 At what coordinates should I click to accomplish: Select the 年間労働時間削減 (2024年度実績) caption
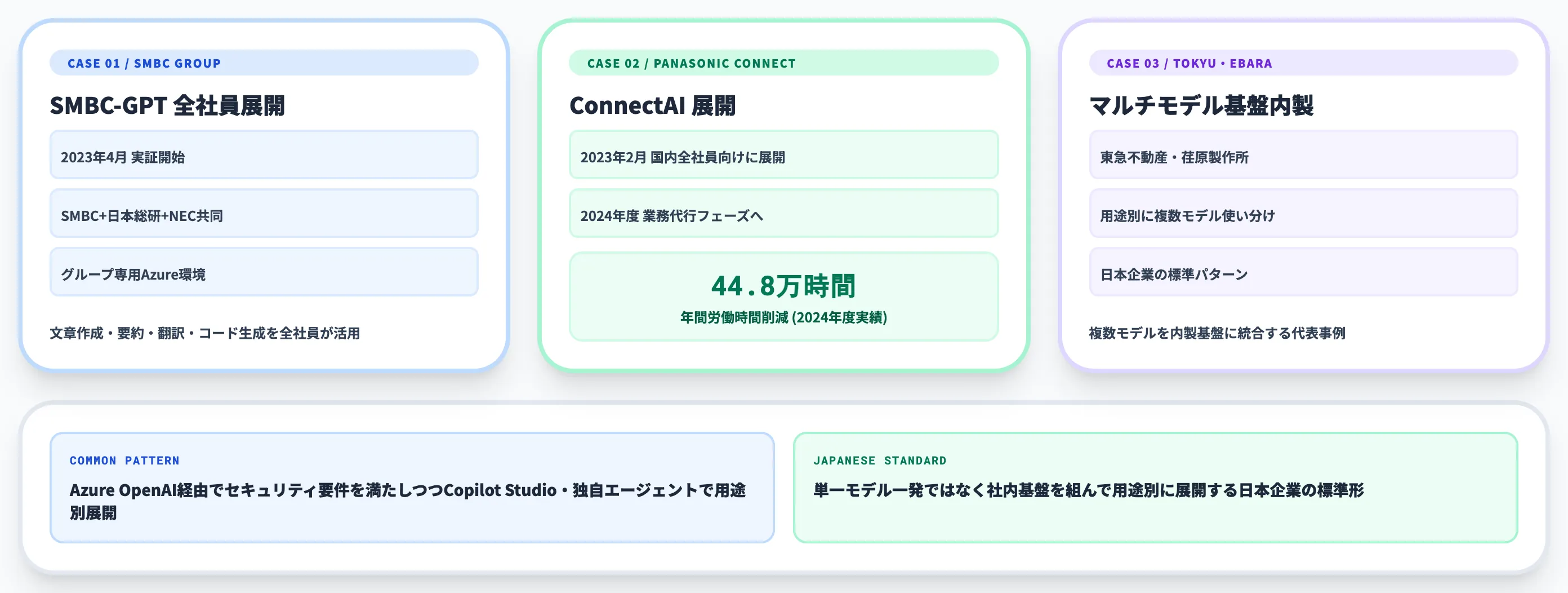(783, 317)
